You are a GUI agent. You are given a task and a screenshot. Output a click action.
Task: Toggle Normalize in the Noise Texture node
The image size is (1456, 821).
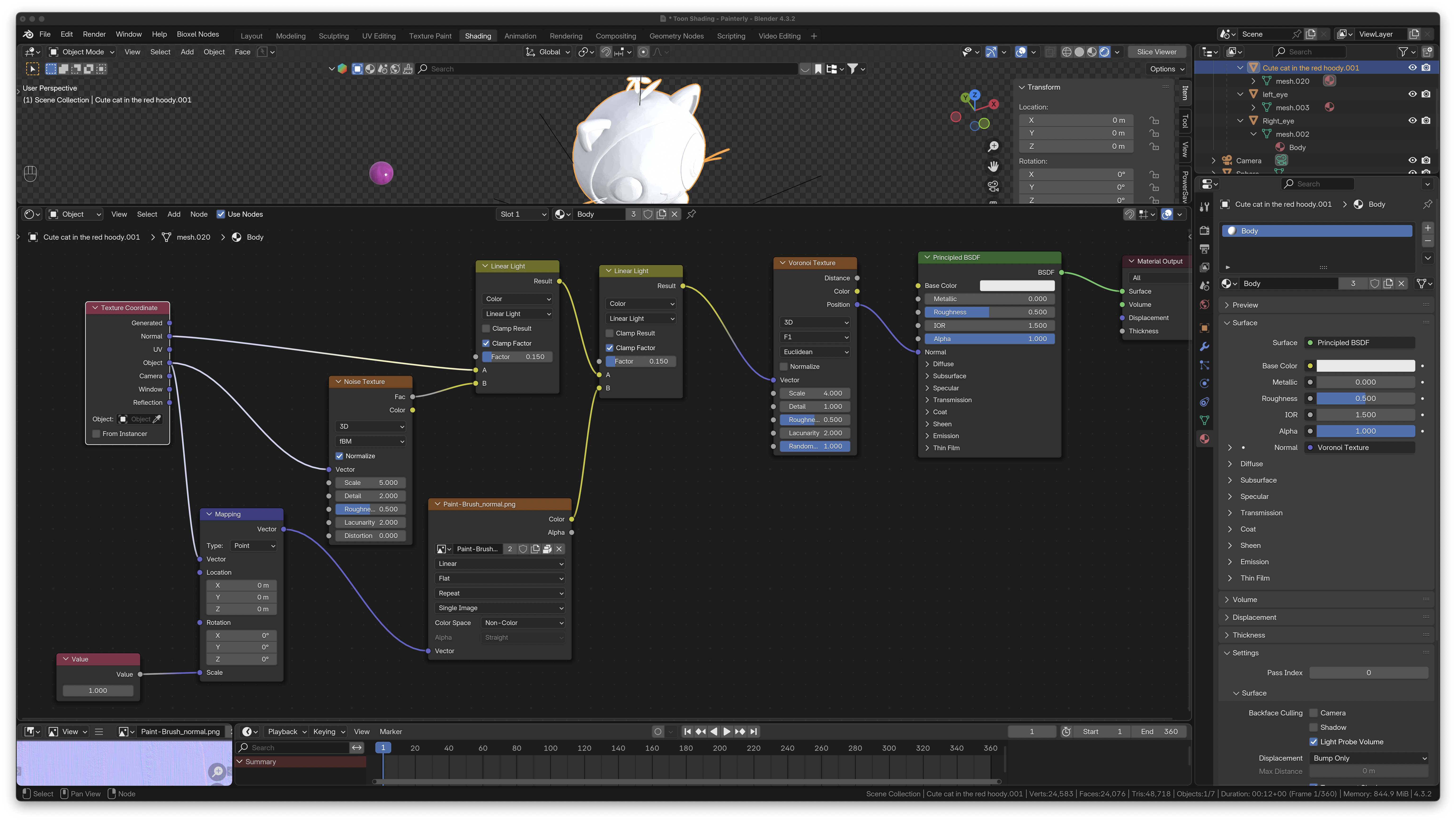(x=340, y=456)
